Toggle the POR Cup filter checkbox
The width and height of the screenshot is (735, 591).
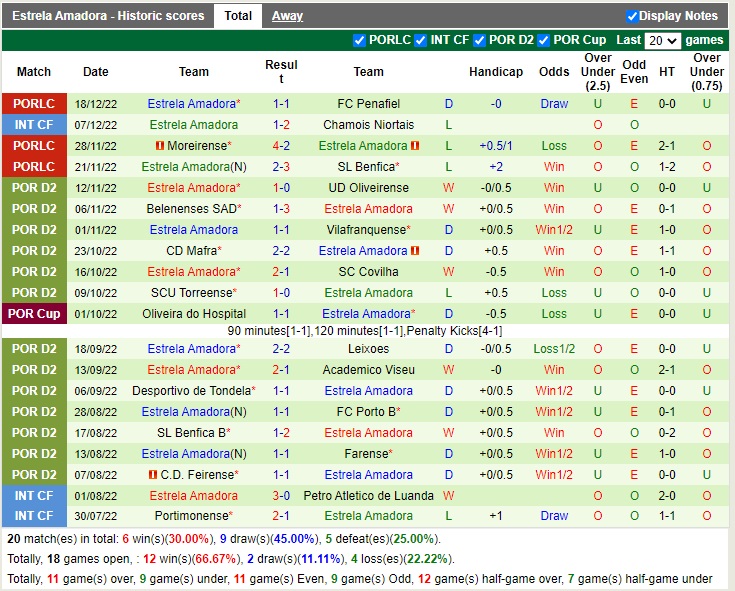point(543,41)
